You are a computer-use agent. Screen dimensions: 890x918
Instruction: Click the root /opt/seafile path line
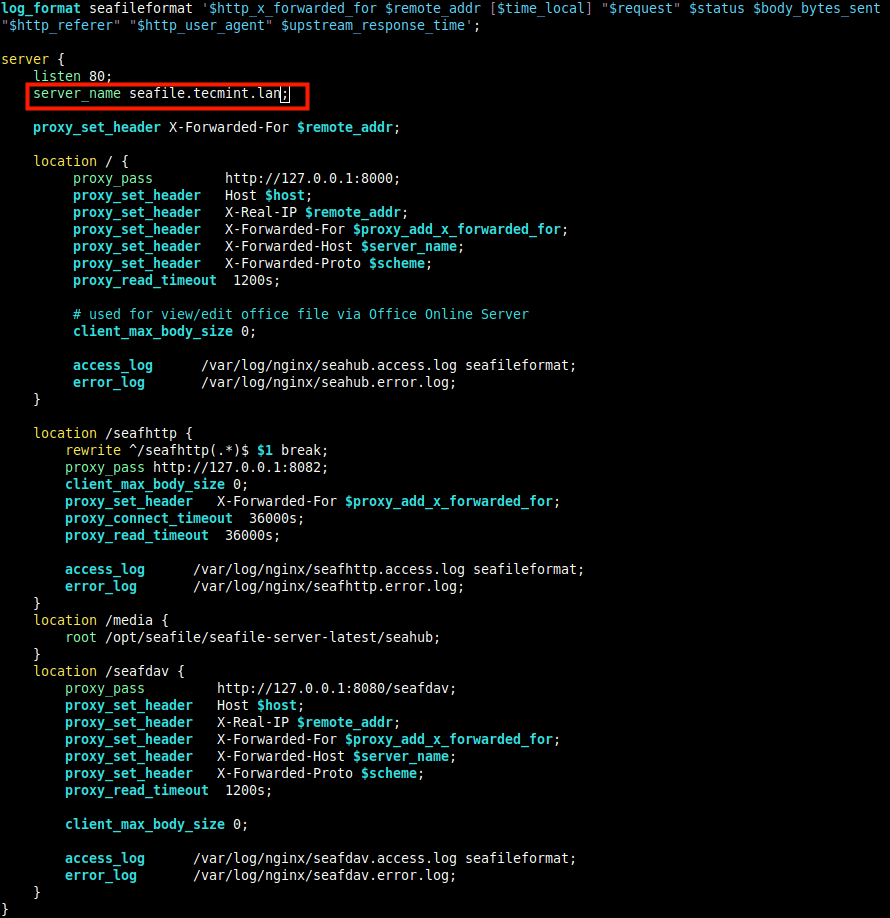(x=252, y=638)
